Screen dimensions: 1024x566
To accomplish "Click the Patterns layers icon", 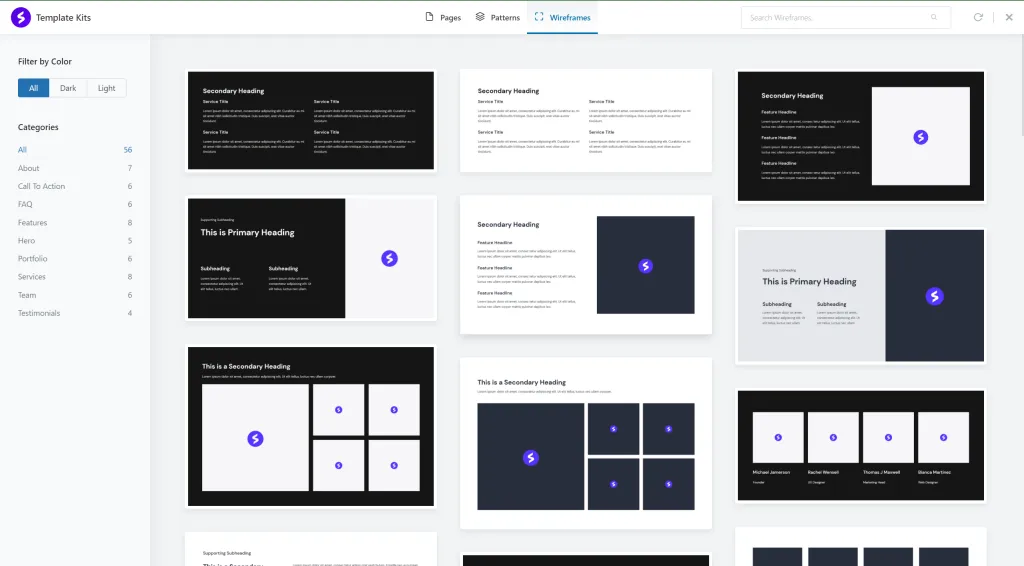I will click(x=480, y=17).
